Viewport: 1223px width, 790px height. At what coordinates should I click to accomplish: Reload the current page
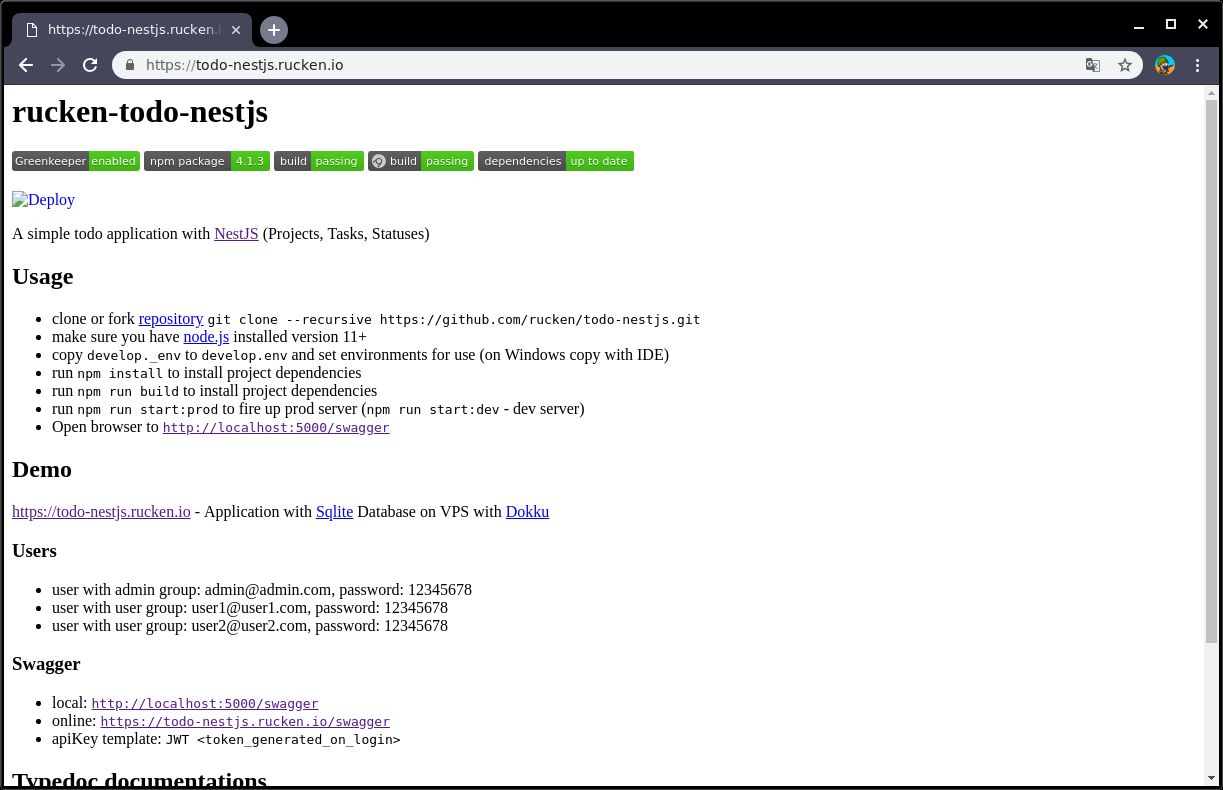click(x=90, y=65)
